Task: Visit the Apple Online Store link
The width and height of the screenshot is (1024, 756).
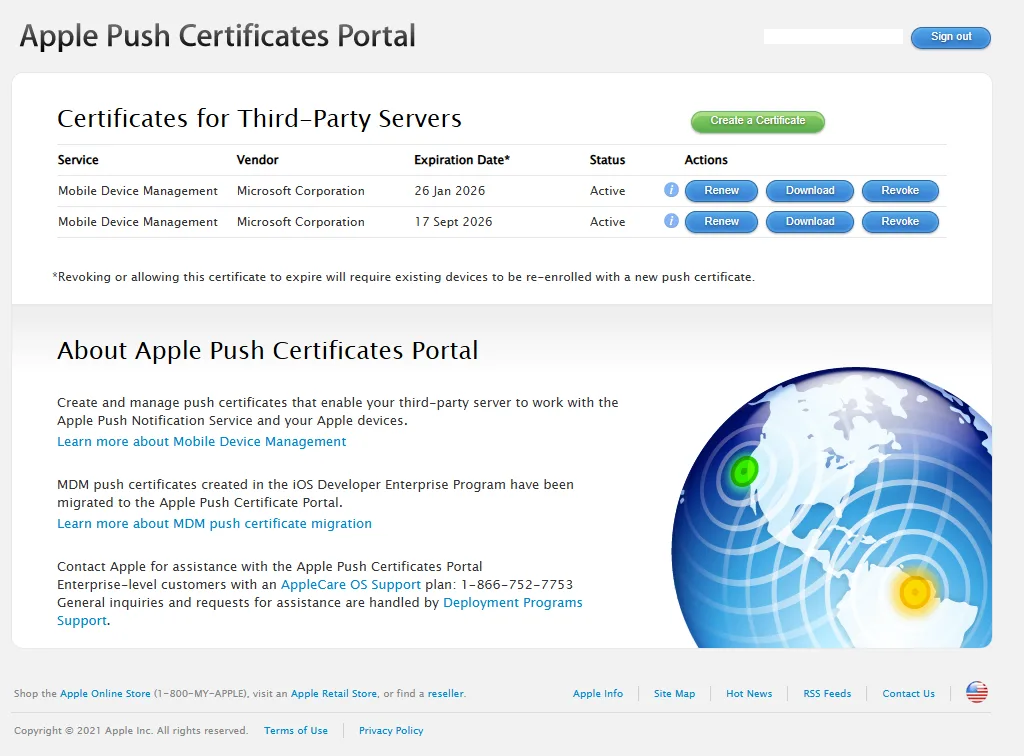Action: pyautogui.click(x=105, y=693)
